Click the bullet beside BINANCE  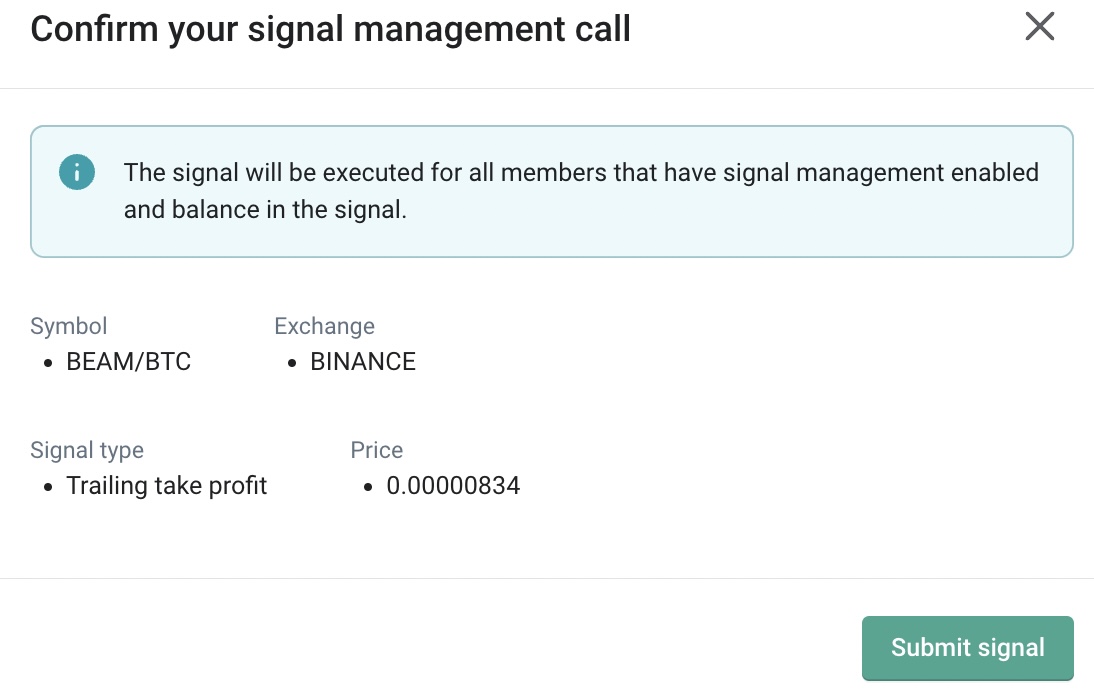292,363
